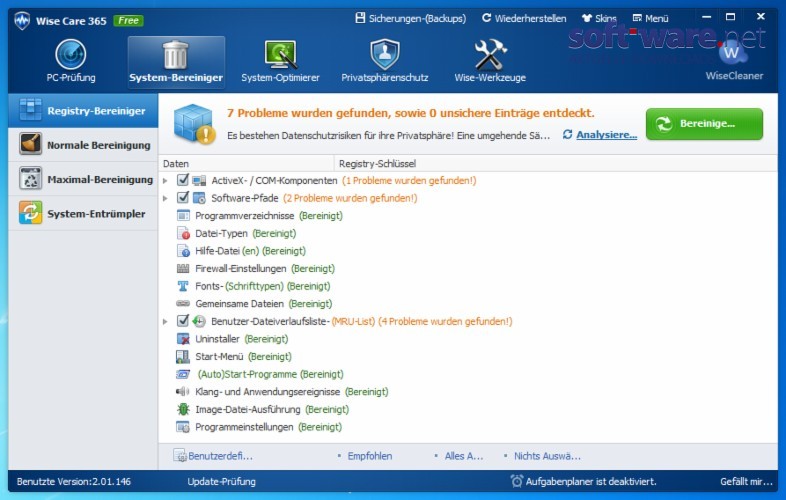Open the PC-Prüfung scan icon
The image size is (786, 500).
click(70, 54)
